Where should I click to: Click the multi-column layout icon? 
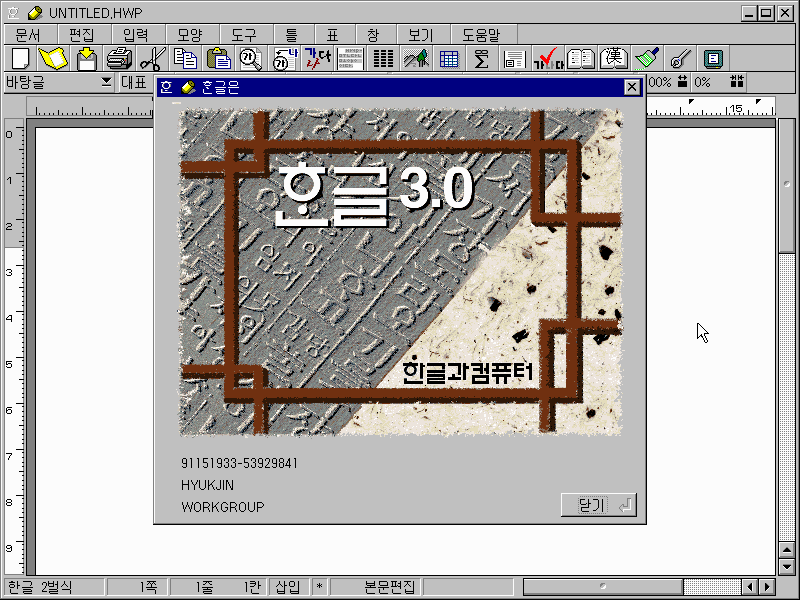383,59
